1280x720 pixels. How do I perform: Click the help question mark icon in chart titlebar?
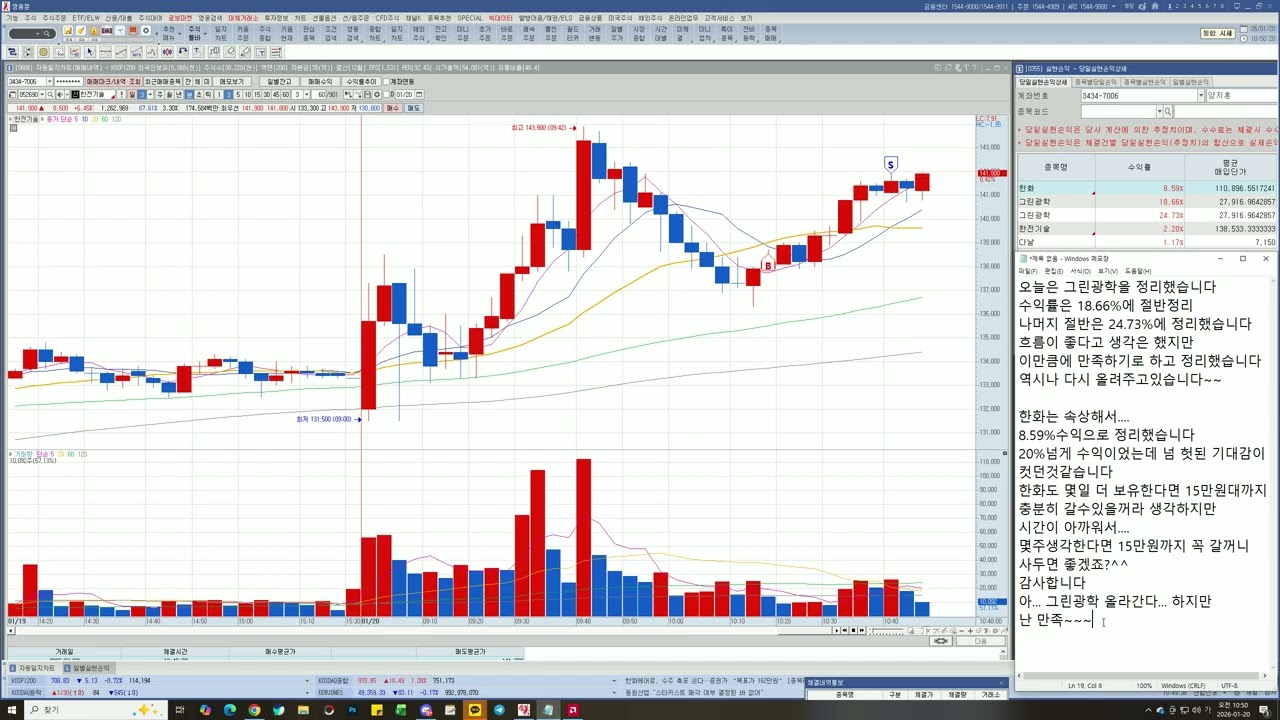pos(974,67)
